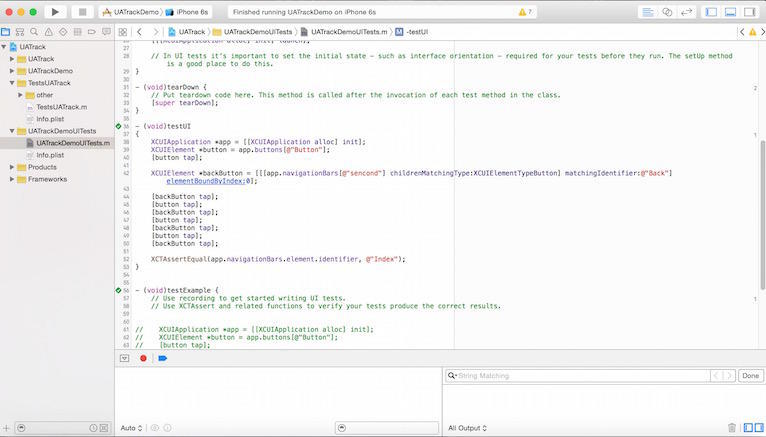The height and width of the screenshot is (437, 766).
Task: Expand the UATrack folder
Action: point(12,59)
